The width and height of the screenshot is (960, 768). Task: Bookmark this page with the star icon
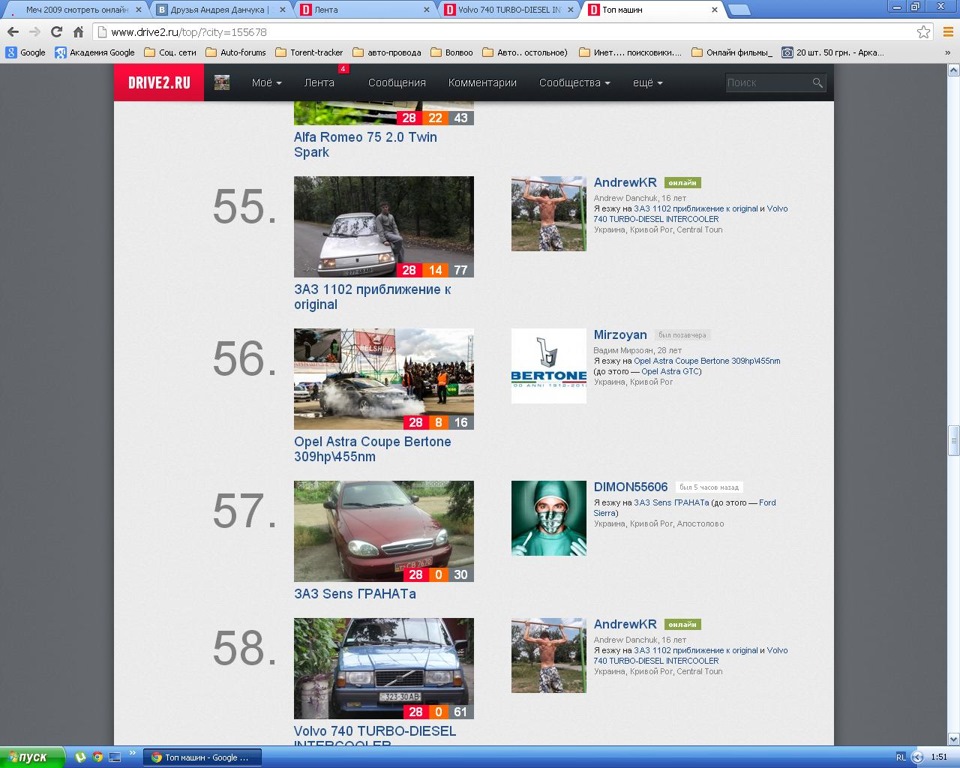coord(924,32)
